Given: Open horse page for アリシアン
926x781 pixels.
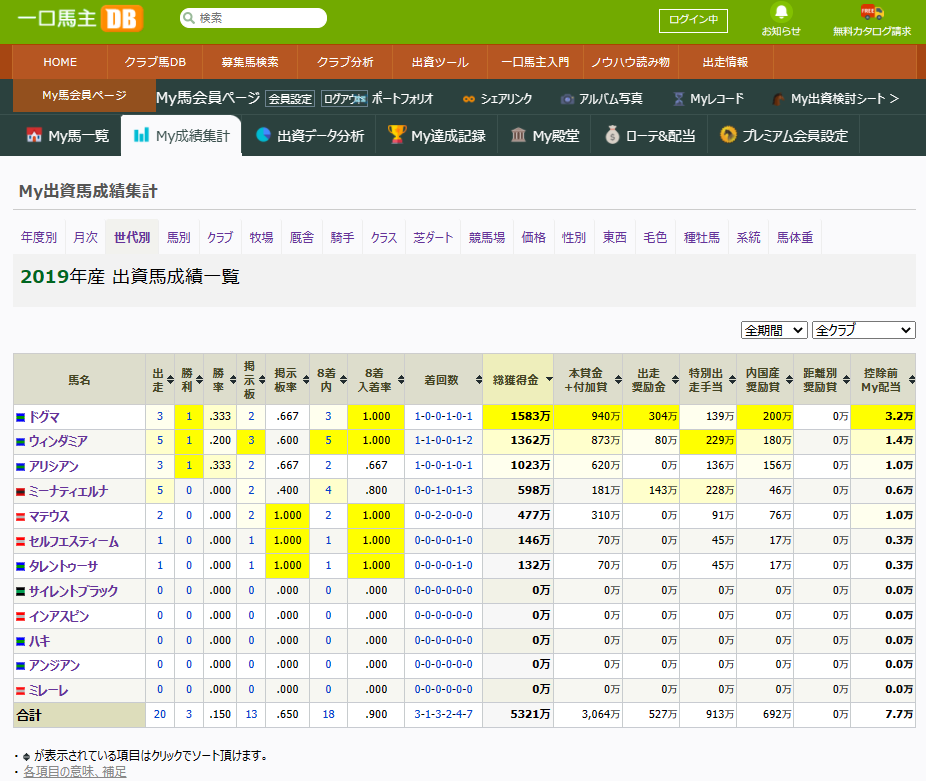Looking at the screenshot, I should [54, 467].
